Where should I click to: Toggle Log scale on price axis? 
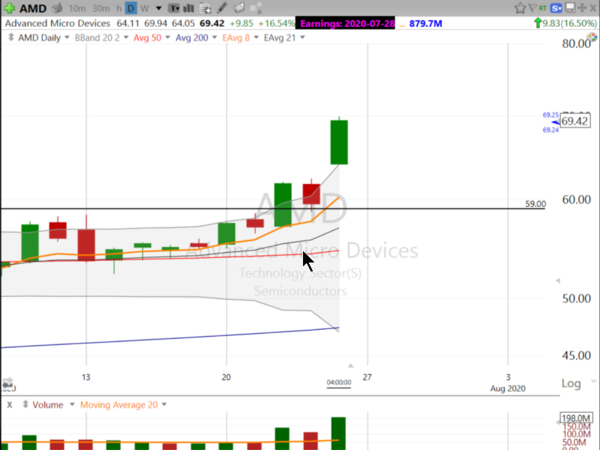572,383
